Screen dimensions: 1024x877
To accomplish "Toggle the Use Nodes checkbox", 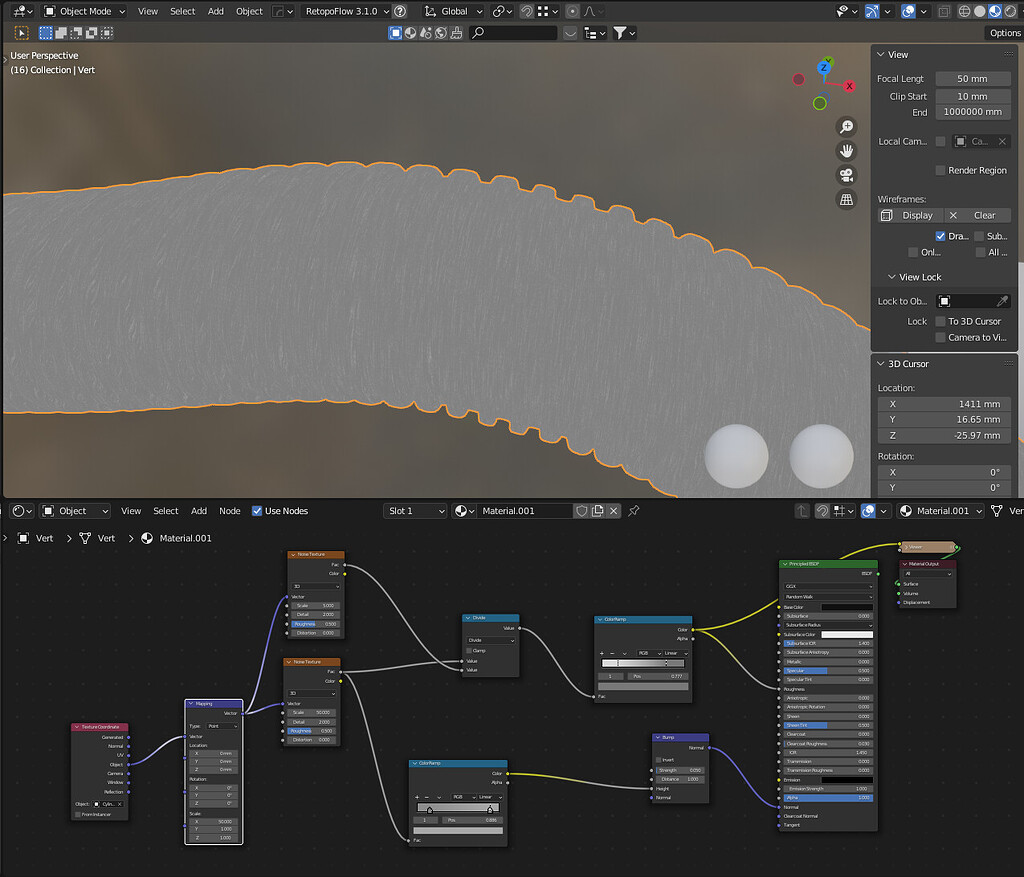I will click(257, 511).
